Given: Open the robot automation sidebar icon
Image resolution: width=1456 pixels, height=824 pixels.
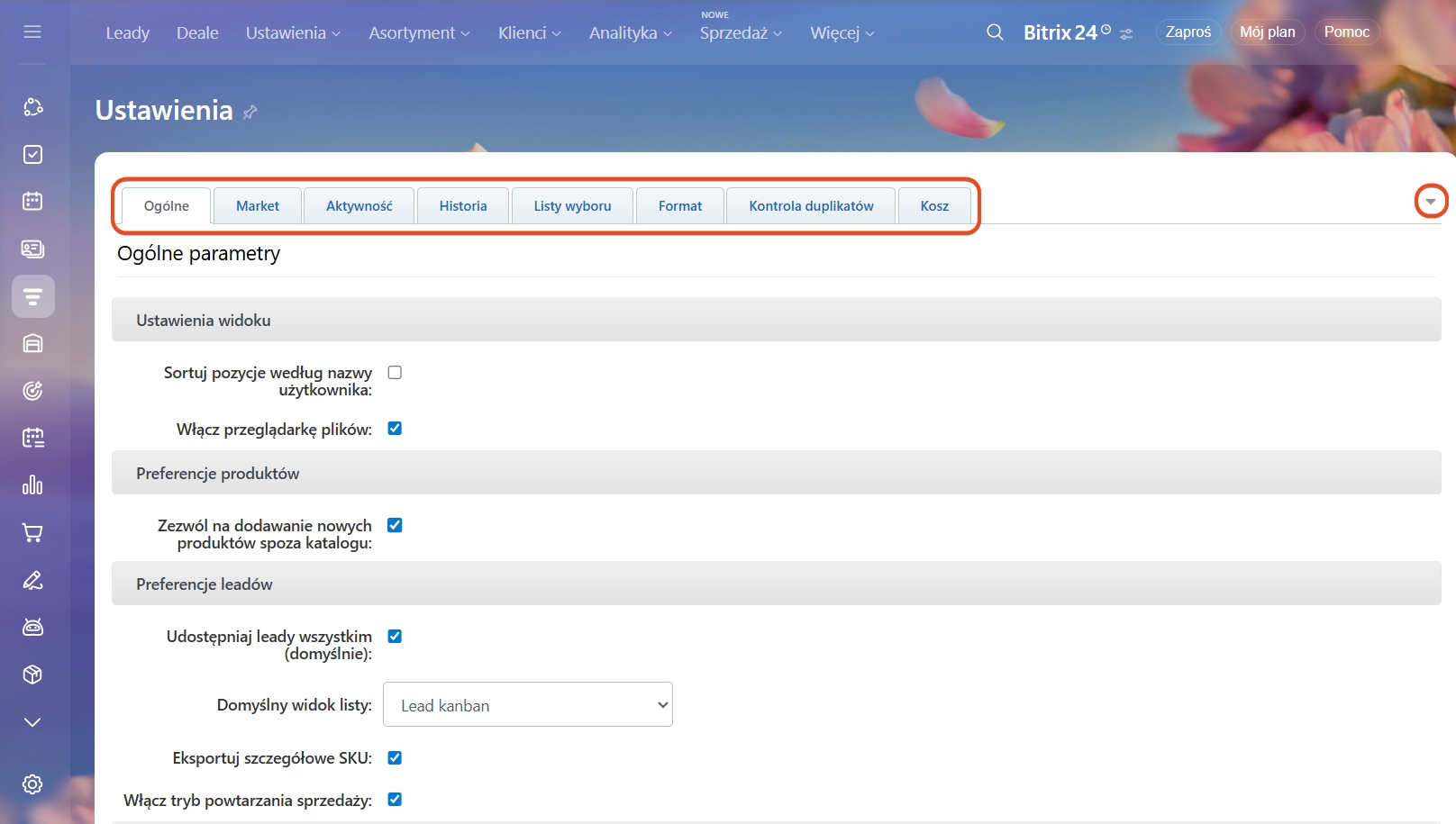Looking at the screenshot, I should [32, 628].
